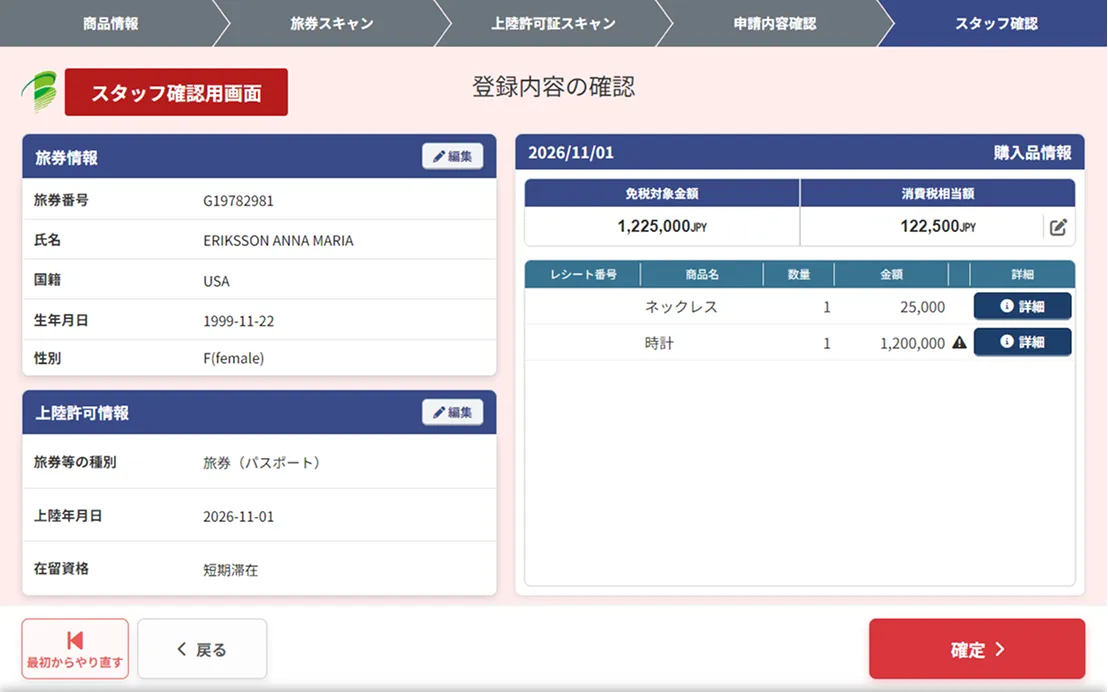Click the 上陸年月日 field label
1108x692 pixels.
(x=68, y=516)
